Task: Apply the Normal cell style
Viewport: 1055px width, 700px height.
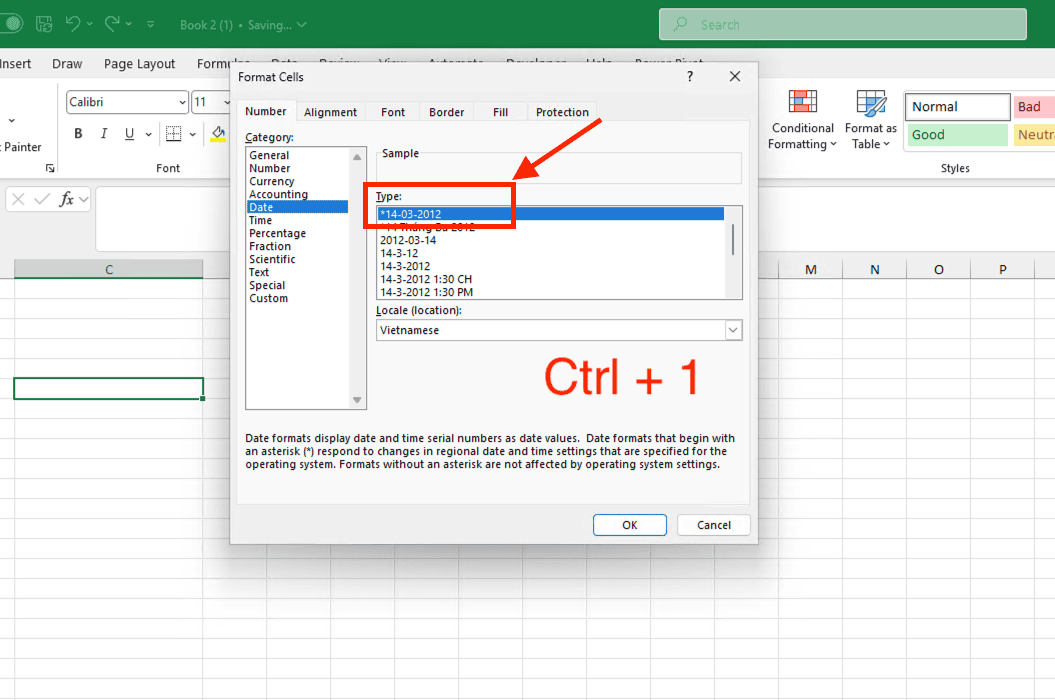Action: pyautogui.click(x=957, y=107)
